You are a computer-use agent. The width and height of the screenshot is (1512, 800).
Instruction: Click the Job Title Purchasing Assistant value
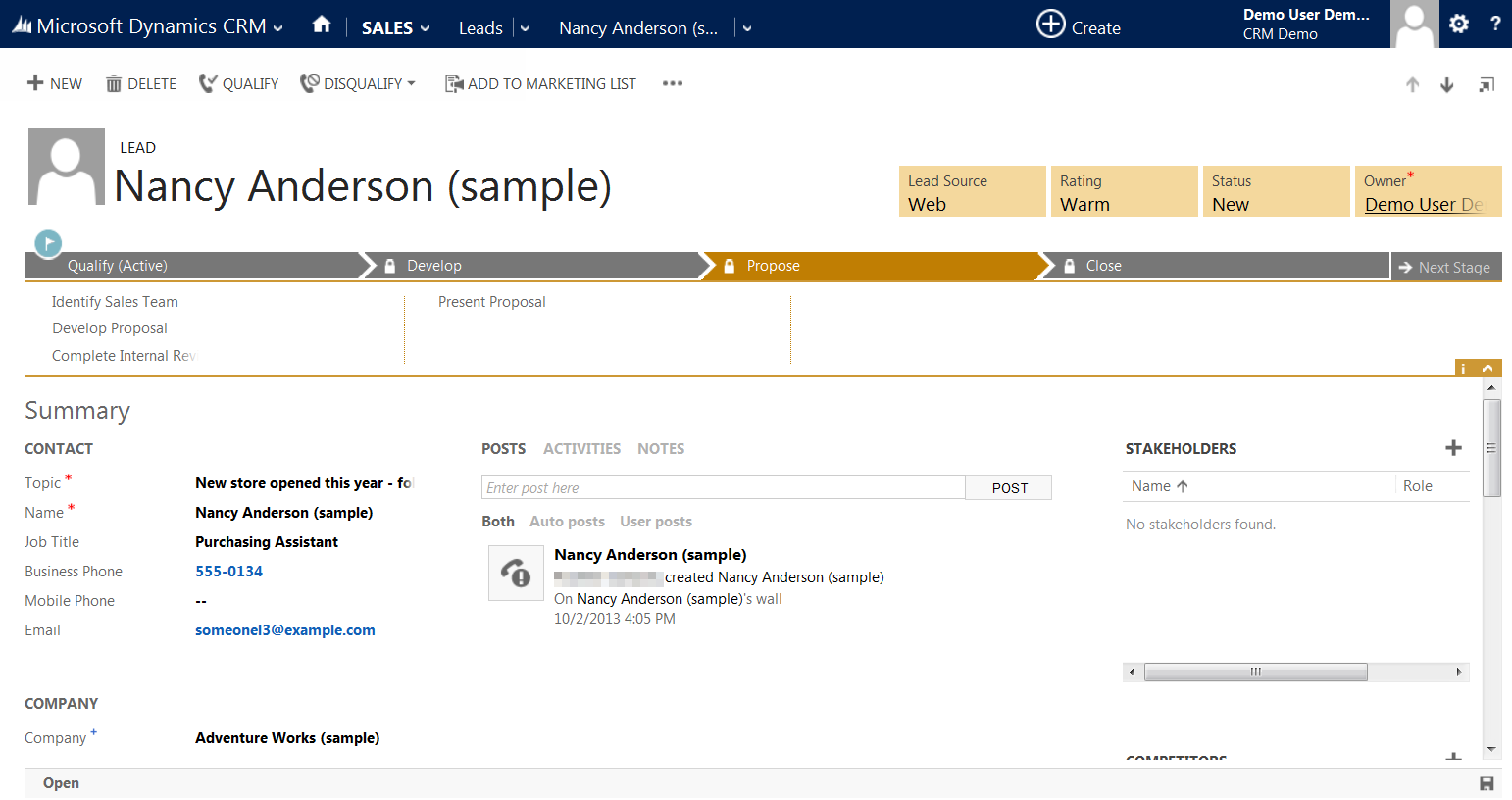pos(267,542)
